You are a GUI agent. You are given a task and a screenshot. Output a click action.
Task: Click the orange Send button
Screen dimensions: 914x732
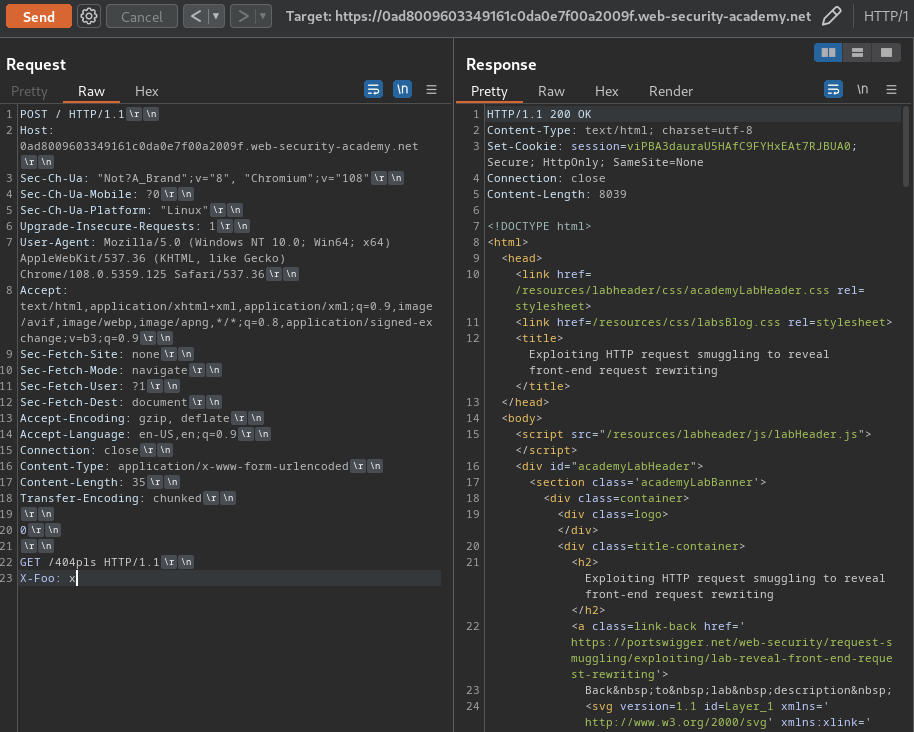38,16
